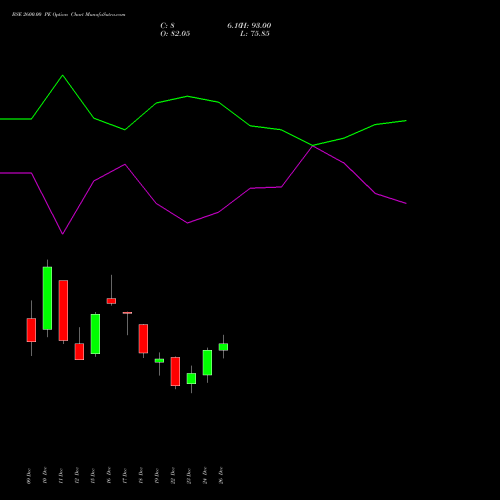The width and height of the screenshot is (500, 500).
Task: Select the red candle for 22 Dec
Action: click(175, 371)
